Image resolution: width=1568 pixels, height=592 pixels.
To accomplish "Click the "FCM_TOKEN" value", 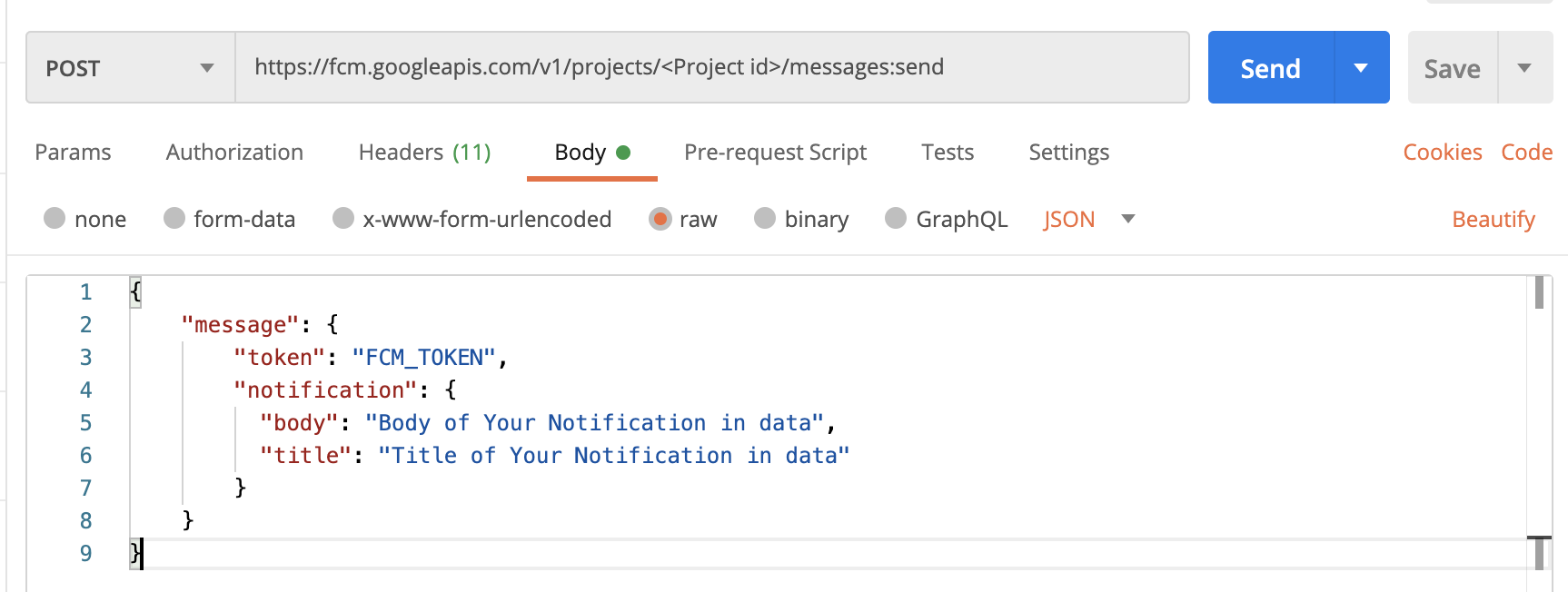I will point(423,358).
